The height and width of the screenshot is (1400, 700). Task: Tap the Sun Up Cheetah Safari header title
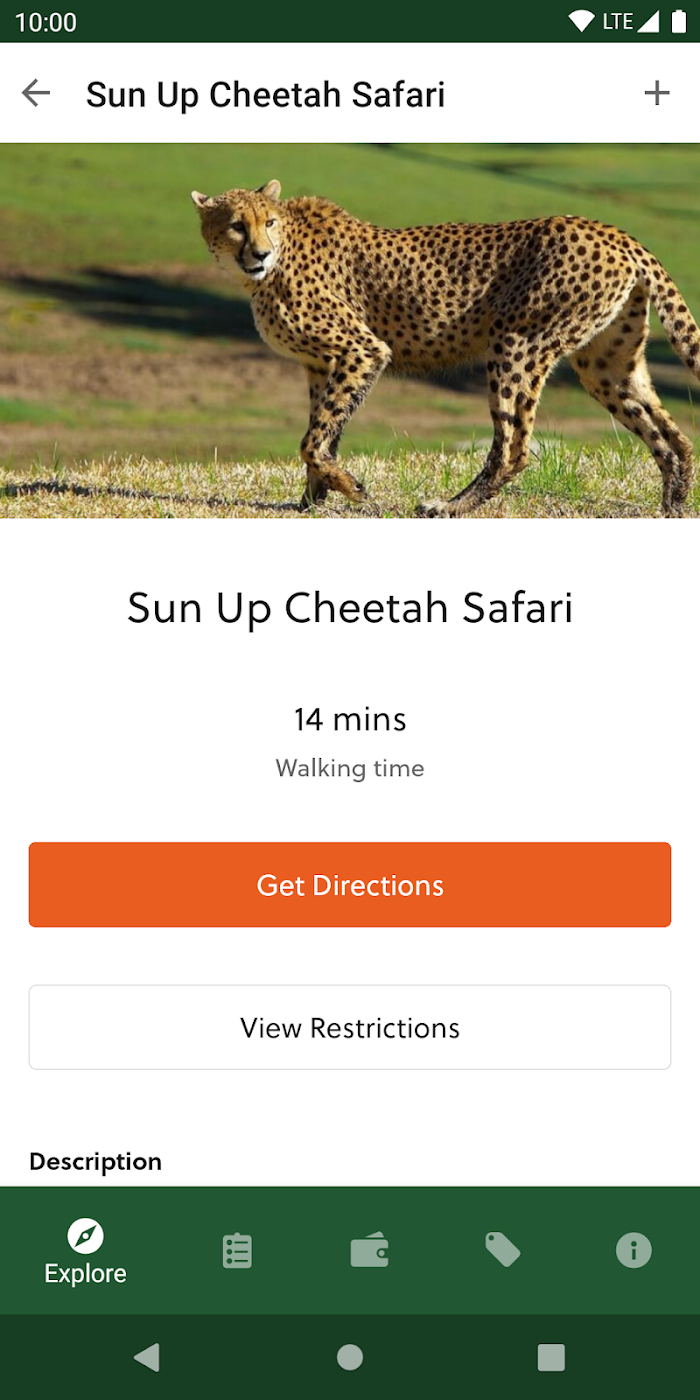(x=265, y=94)
